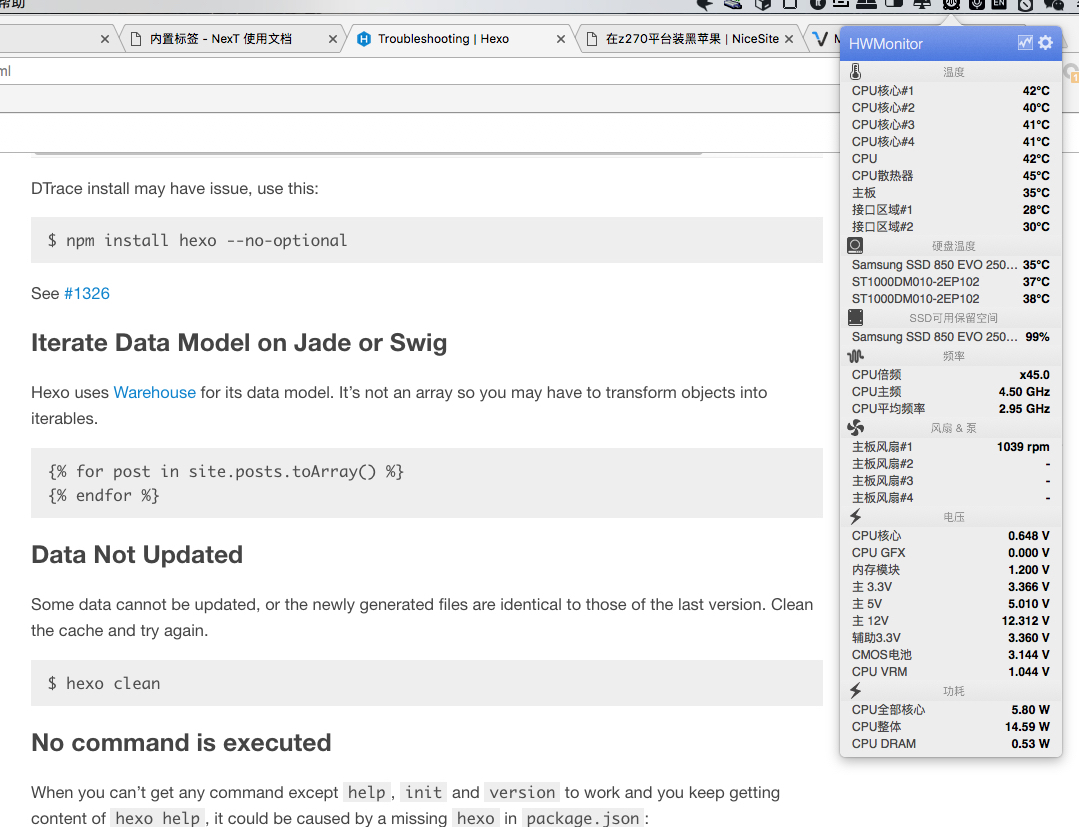Open the HWMonitor graph view icon
Viewport: 1079px width, 827px height.
1025,43
